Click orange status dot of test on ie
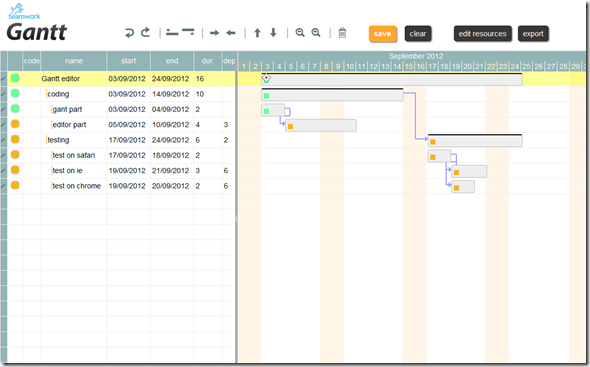This screenshot has height=367, width=590. tap(15, 170)
